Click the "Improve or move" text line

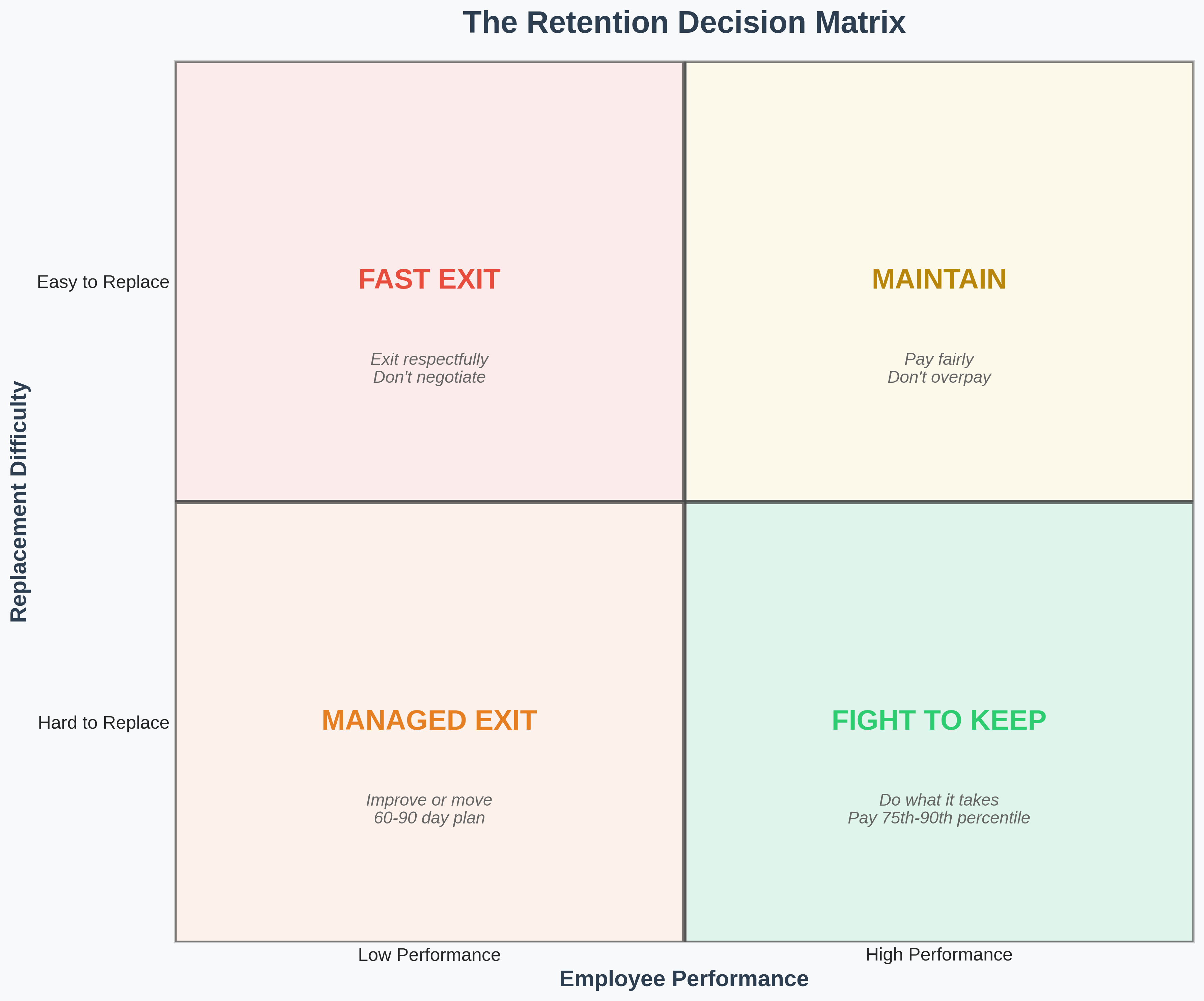click(429, 800)
